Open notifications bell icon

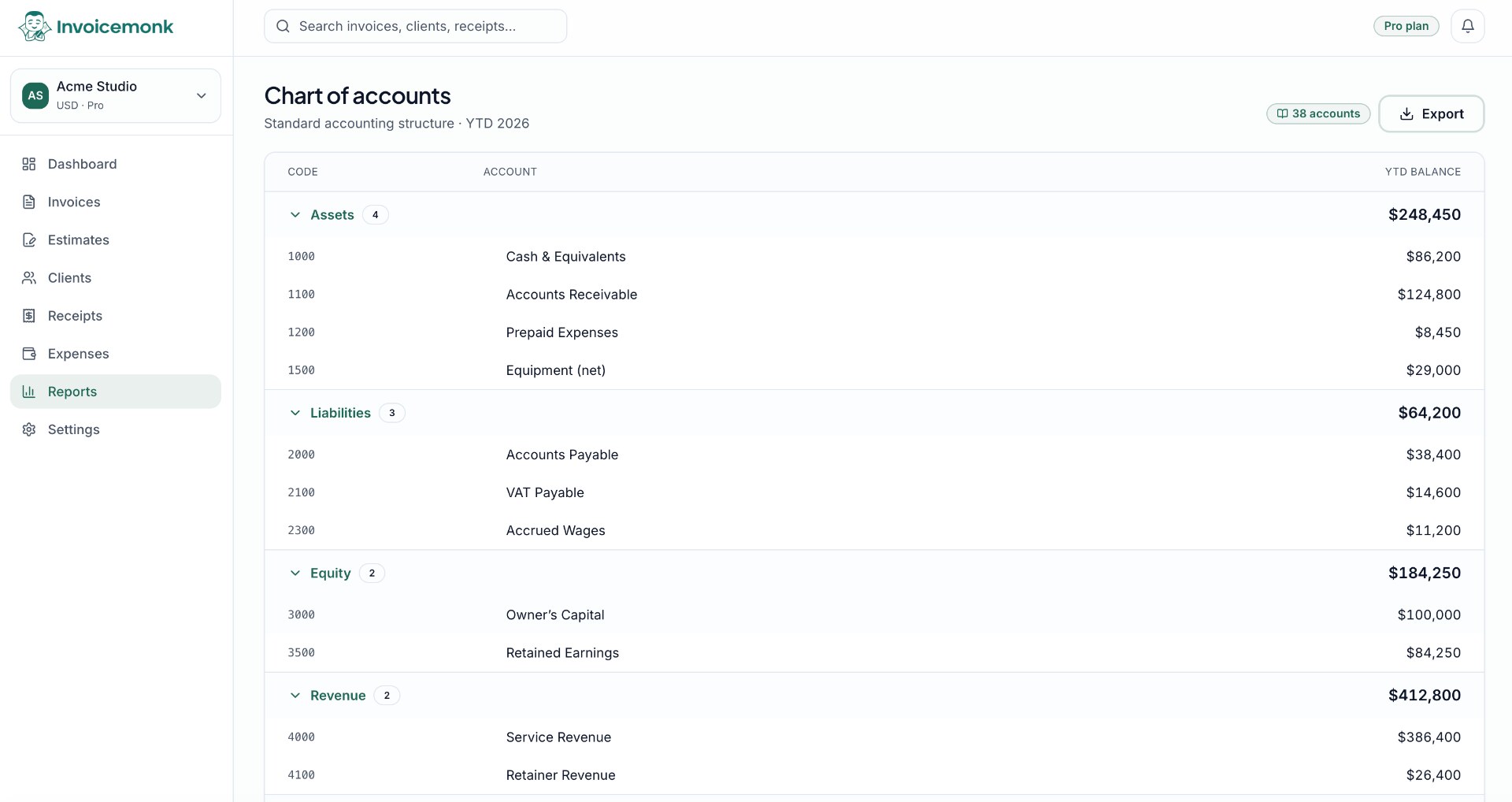[1468, 26]
